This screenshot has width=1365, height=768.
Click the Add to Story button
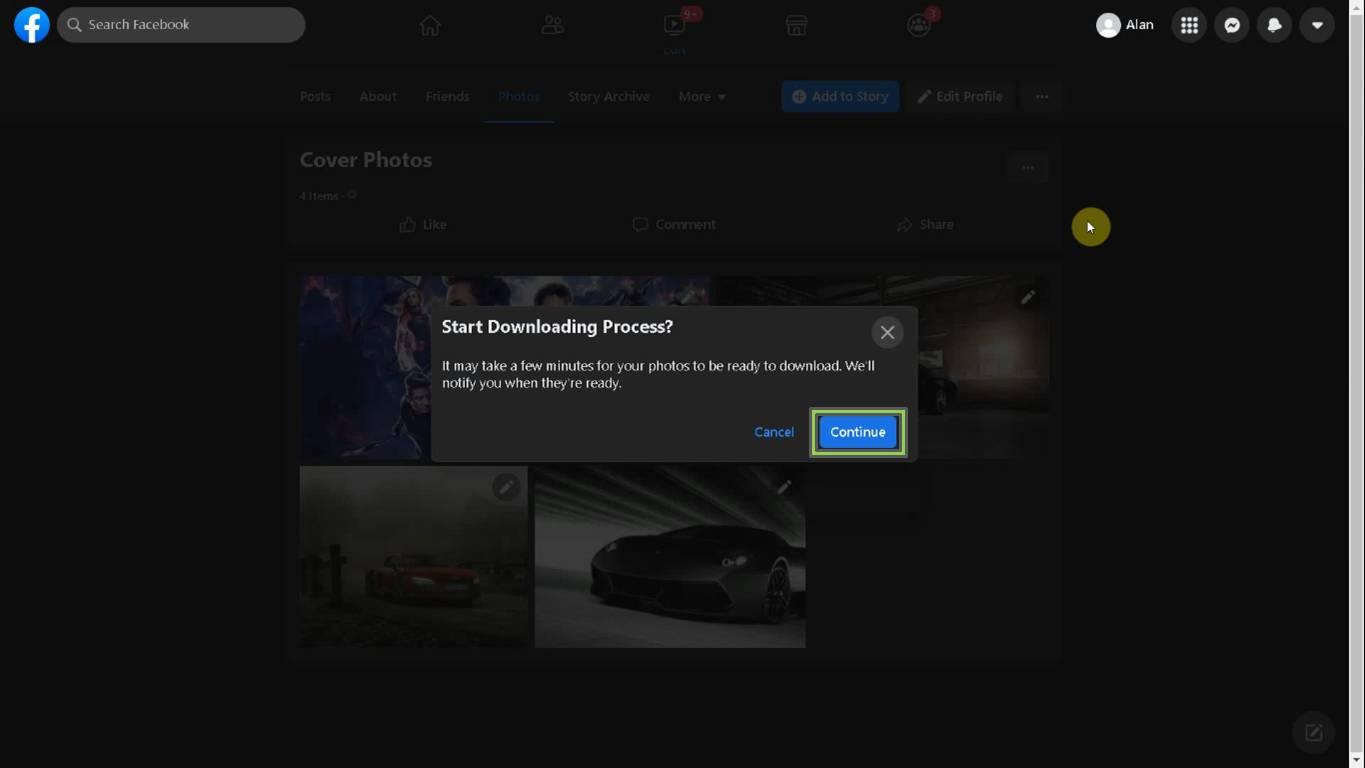(x=840, y=96)
